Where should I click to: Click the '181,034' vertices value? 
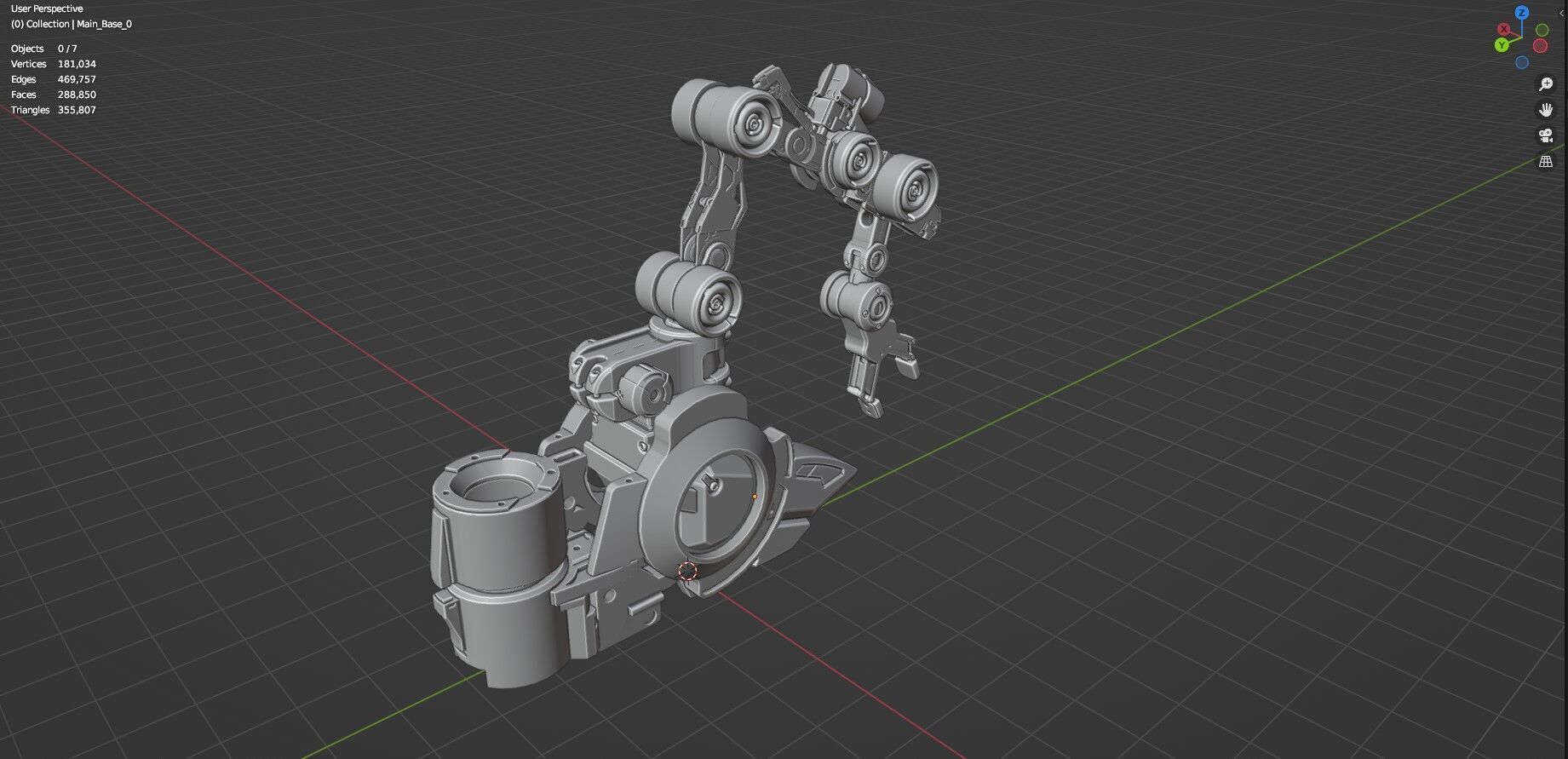pos(77,64)
